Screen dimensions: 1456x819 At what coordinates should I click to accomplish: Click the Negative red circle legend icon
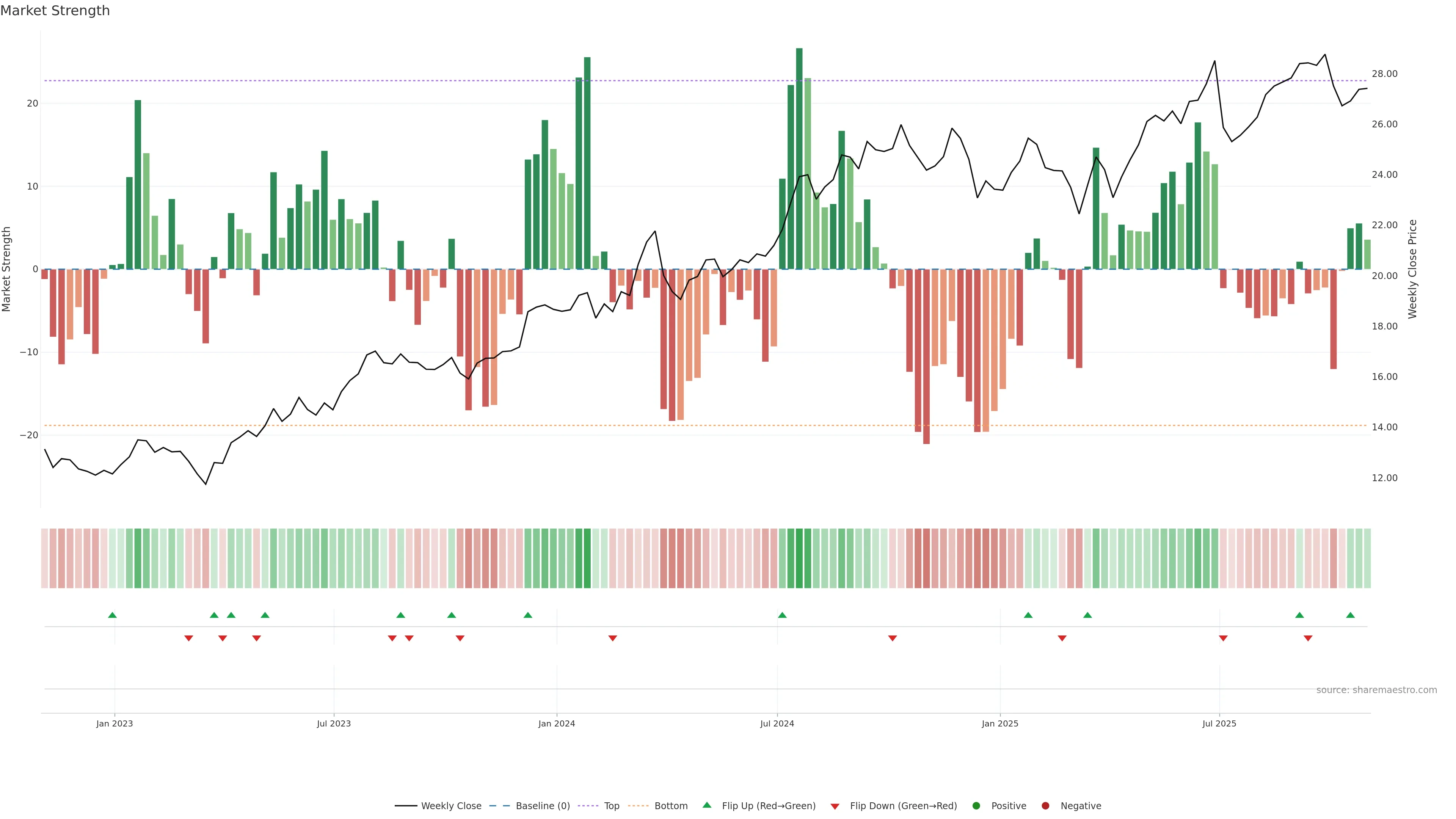click(1045, 806)
